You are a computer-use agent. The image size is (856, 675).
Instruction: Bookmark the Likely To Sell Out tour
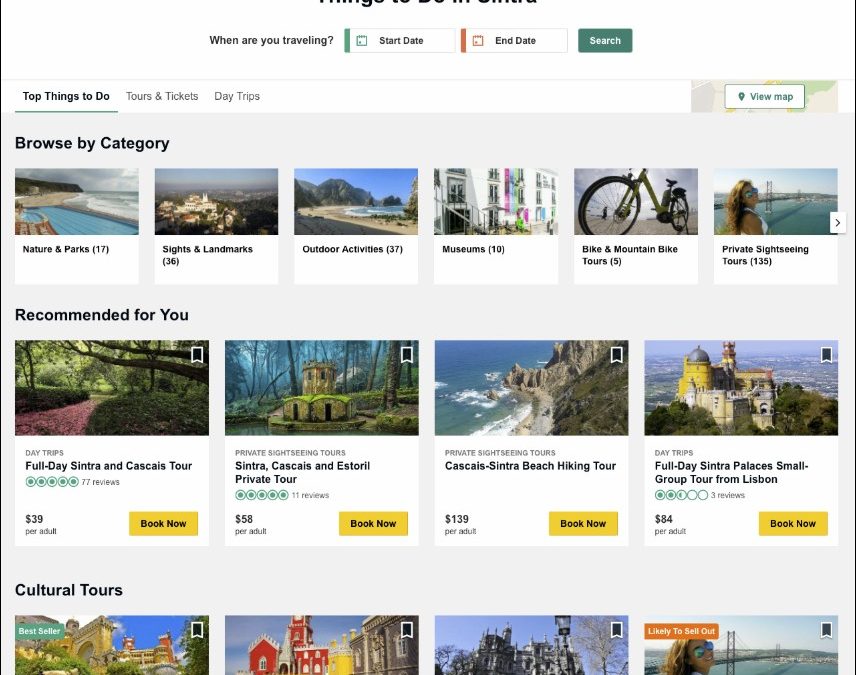click(x=826, y=630)
